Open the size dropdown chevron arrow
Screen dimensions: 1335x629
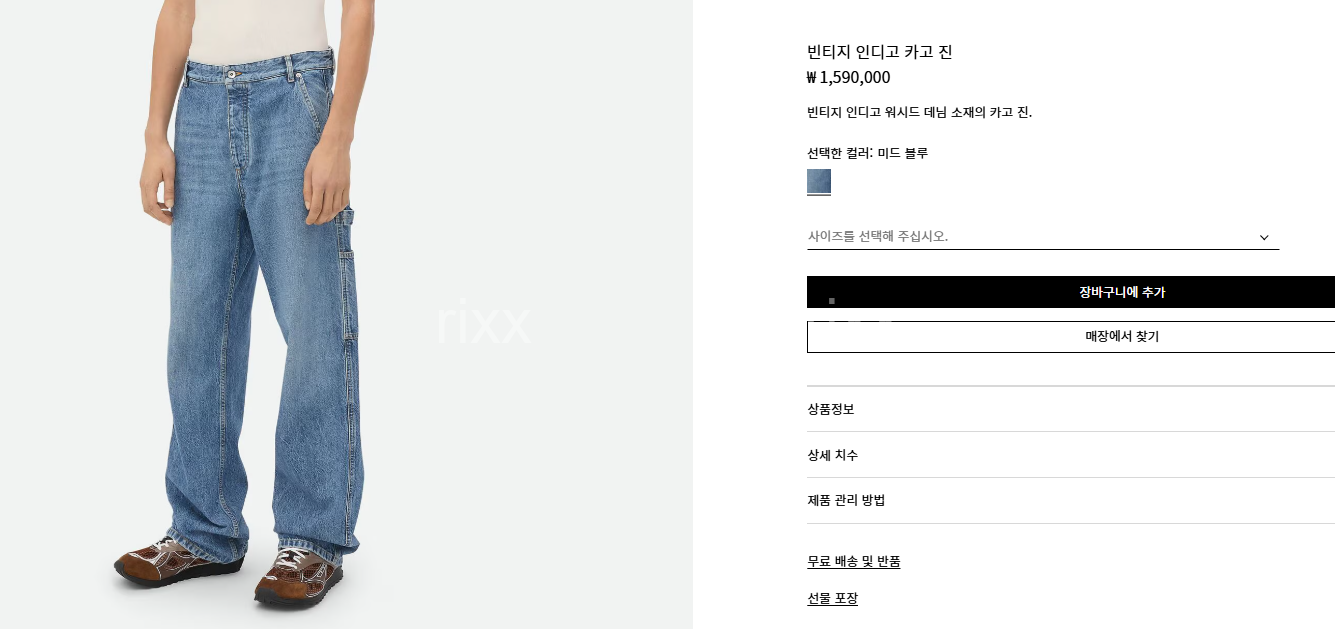tap(1264, 237)
